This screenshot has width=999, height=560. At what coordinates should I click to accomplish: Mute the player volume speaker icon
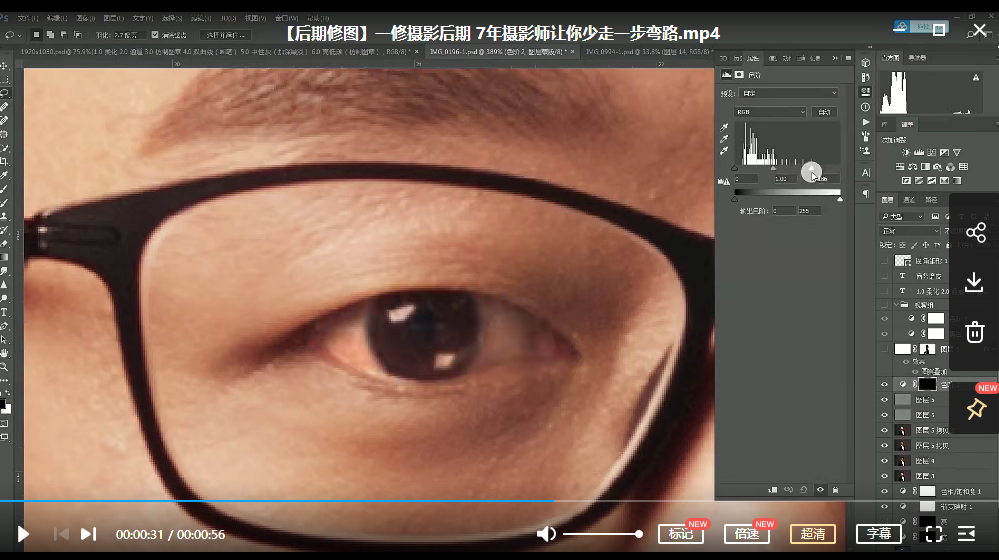(546, 534)
